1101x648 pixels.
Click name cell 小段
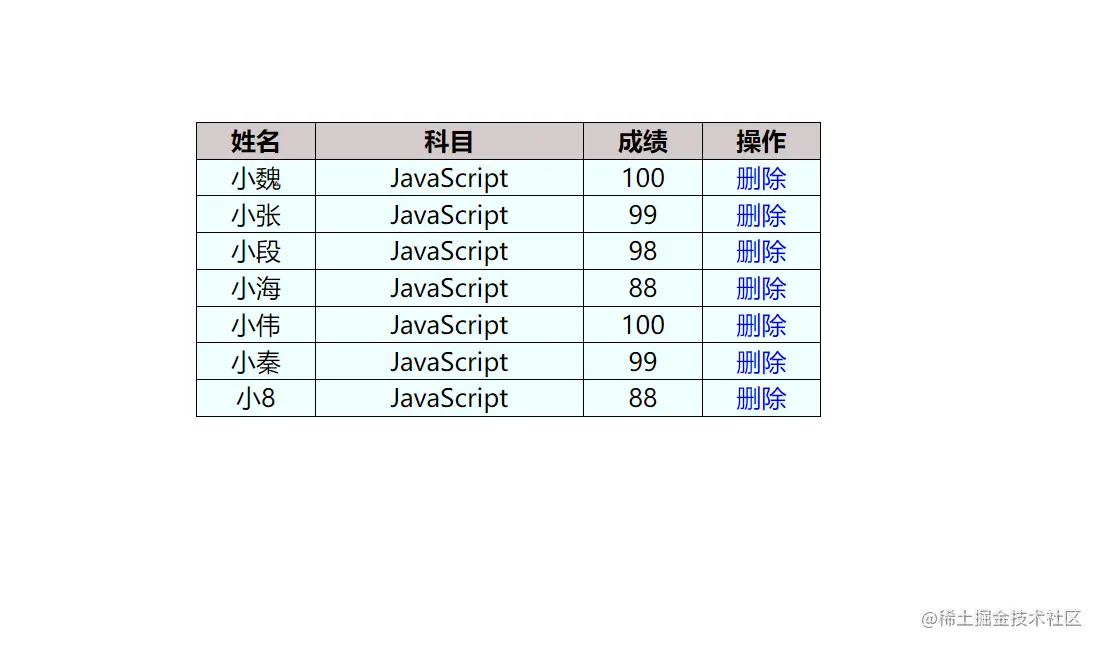click(256, 251)
